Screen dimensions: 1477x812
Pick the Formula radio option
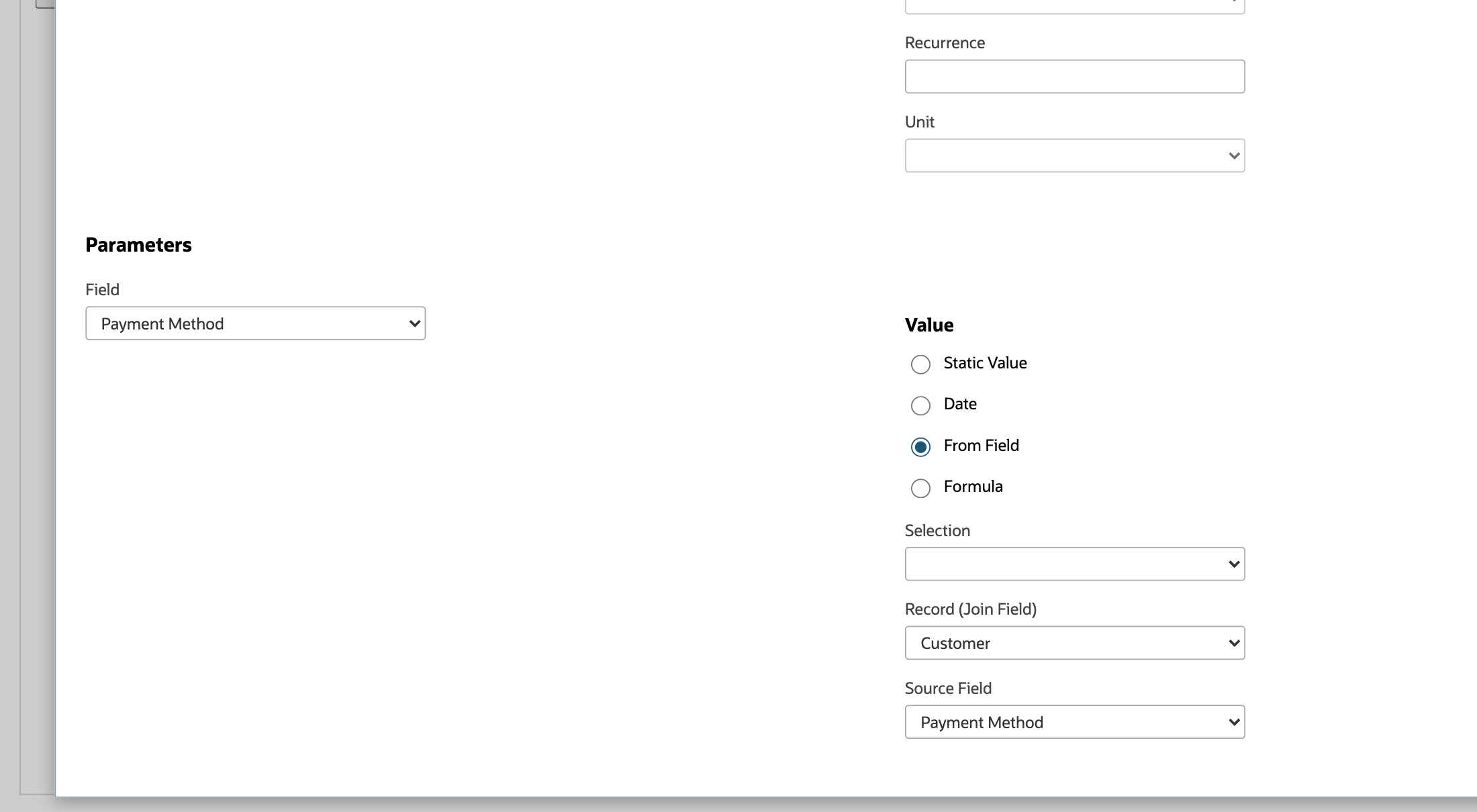click(x=920, y=488)
